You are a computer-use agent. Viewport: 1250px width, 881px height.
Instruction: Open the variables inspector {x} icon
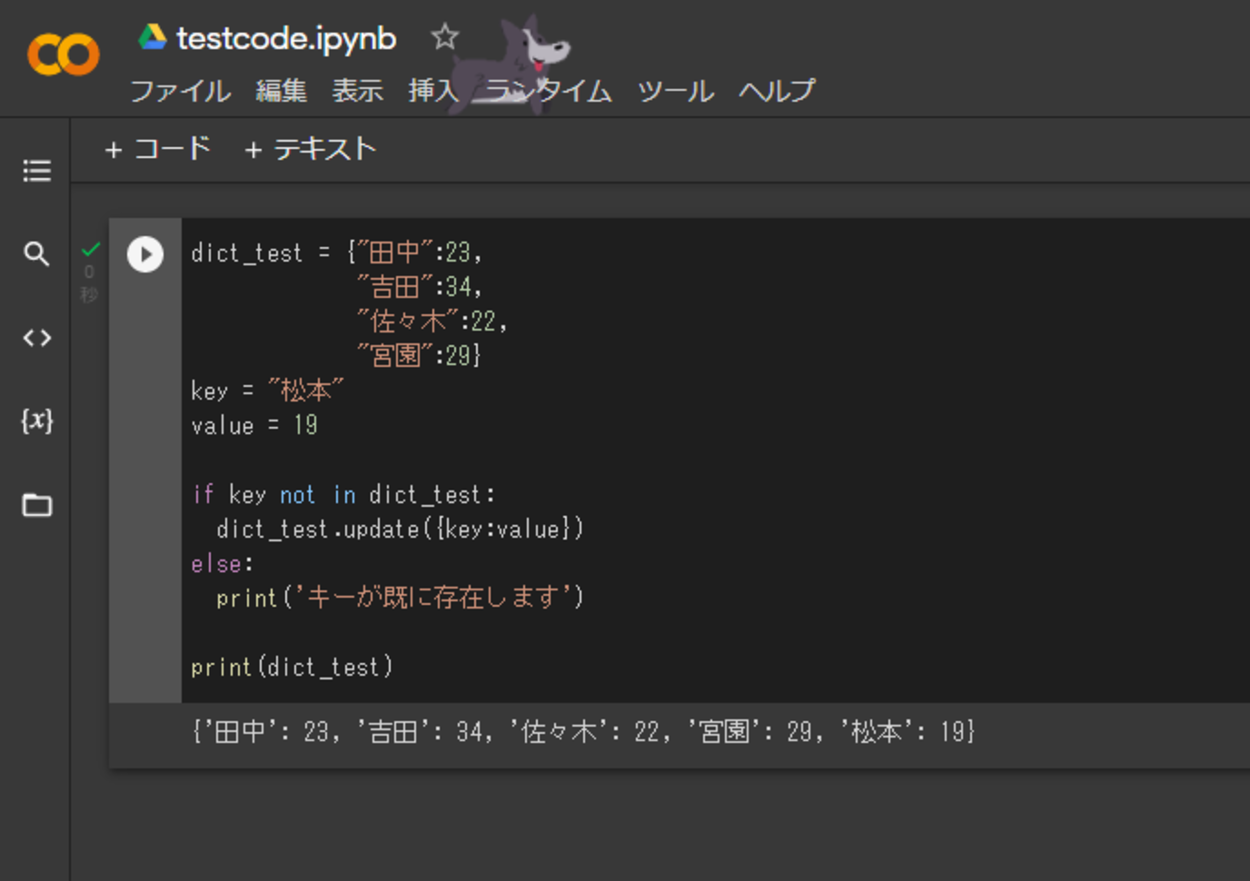click(x=37, y=421)
